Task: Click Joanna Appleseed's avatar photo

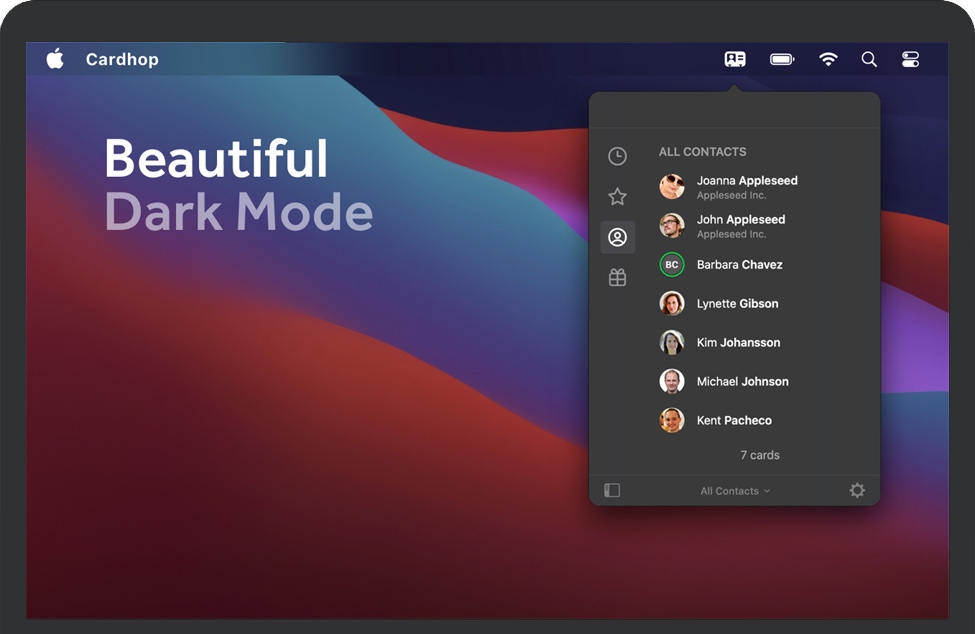Action: [x=672, y=186]
